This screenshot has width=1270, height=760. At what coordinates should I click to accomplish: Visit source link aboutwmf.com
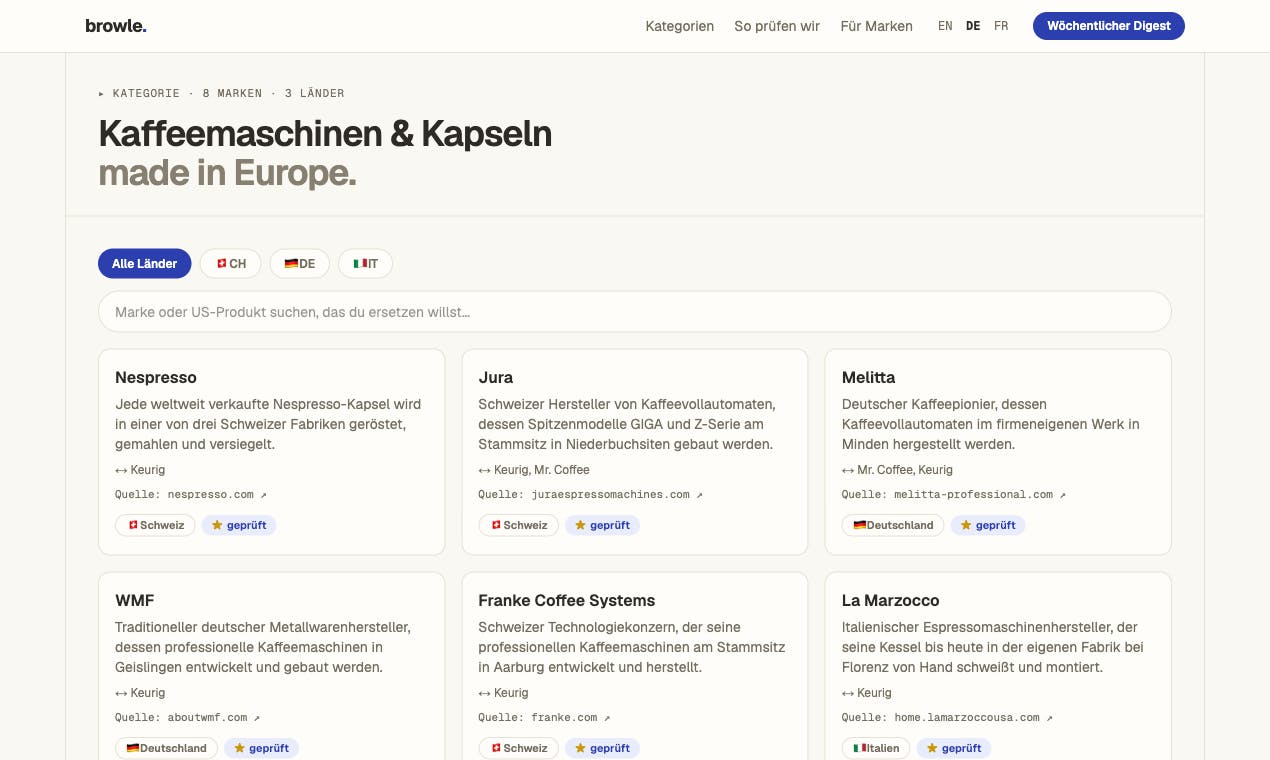tap(207, 717)
